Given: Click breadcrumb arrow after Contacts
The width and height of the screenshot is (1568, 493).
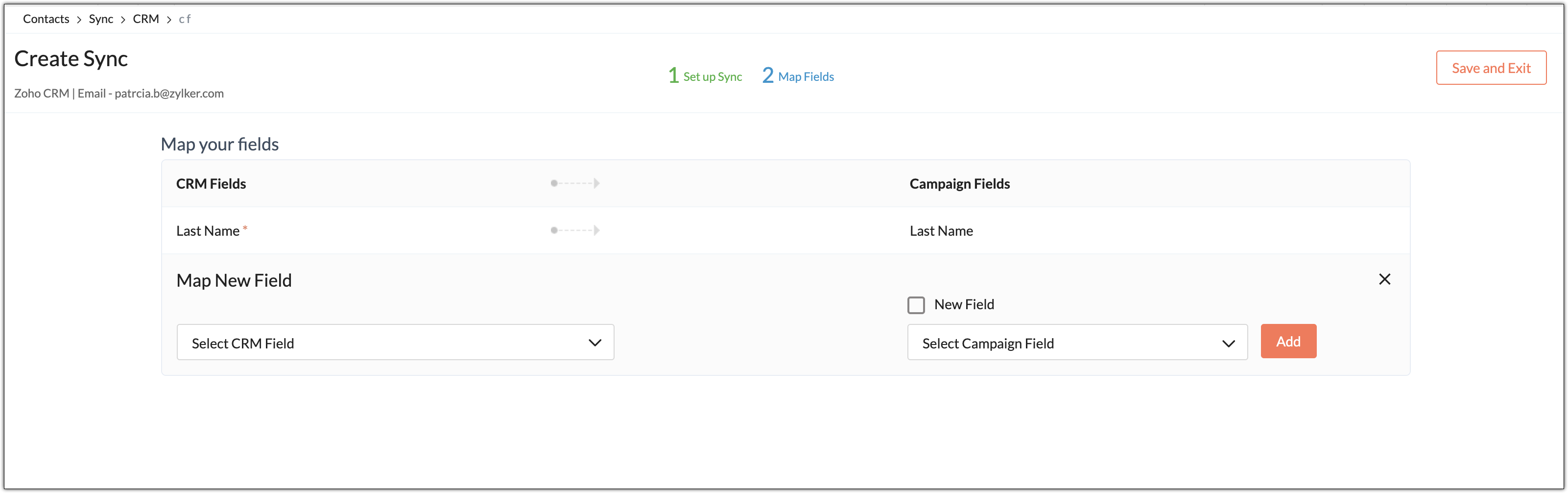Looking at the screenshot, I should [x=79, y=20].
